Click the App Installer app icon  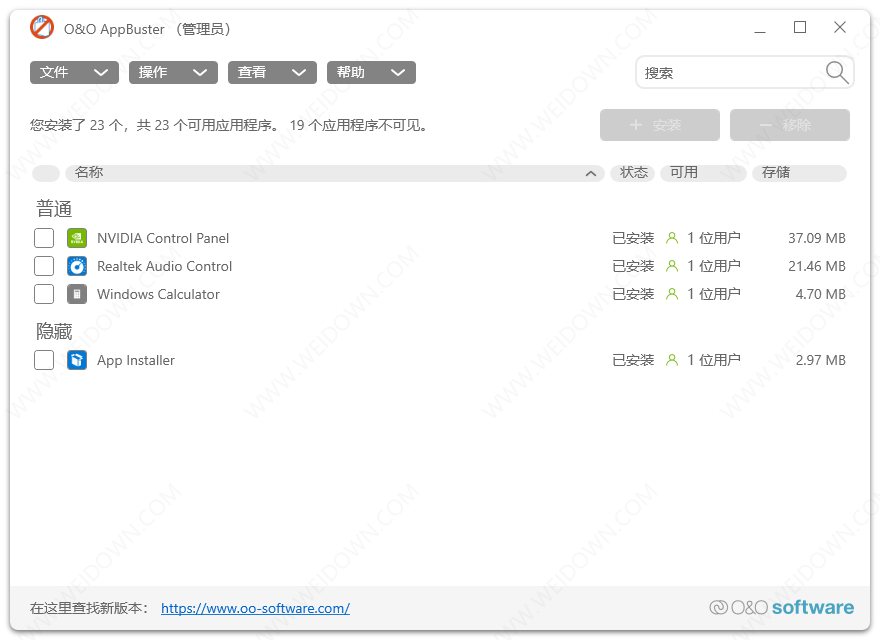(77, 360)
